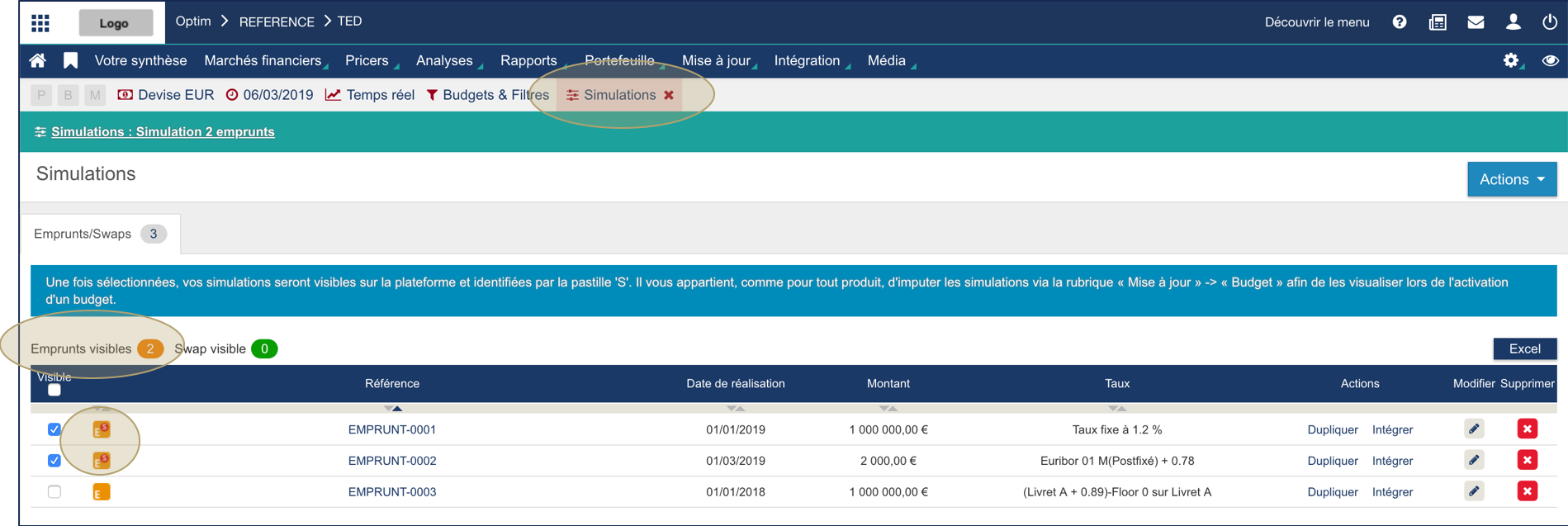This screenshot has height=526, width=1568.
Task: Open the Actions dropdown button
Action: pos(1512,179)
